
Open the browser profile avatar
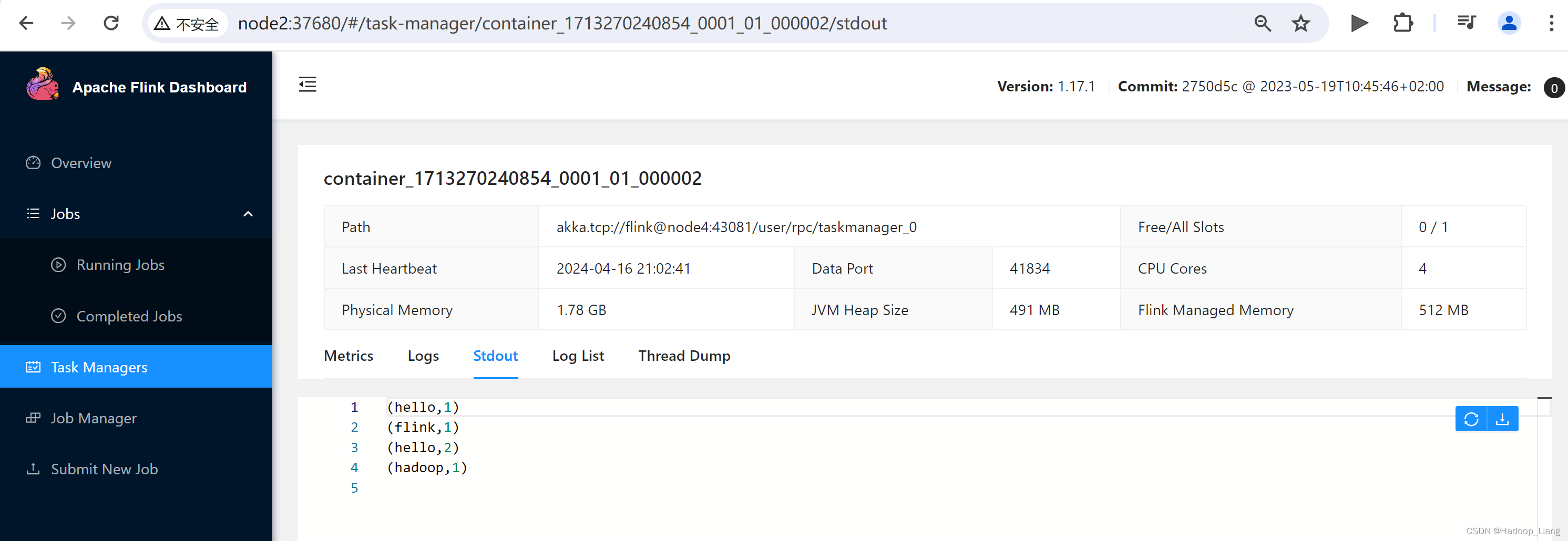point(1509,23)
